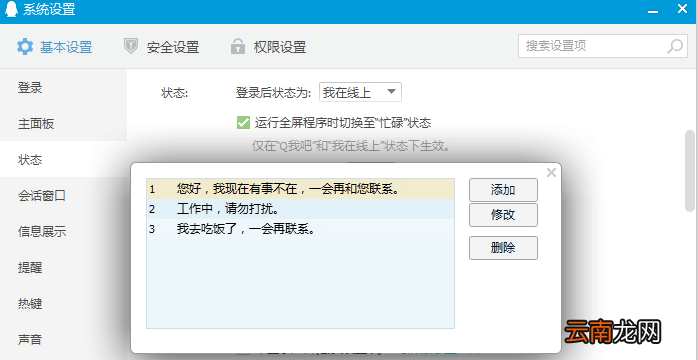Click the settings page vertical scrollbar
Image resolution: width=698 pixels, height=360 pixels.
click(690, 170)
